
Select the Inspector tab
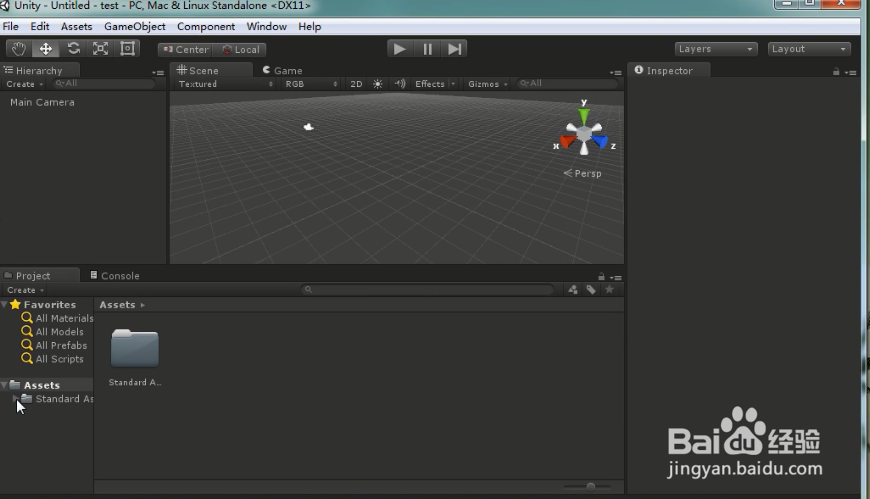pos(669,70)
